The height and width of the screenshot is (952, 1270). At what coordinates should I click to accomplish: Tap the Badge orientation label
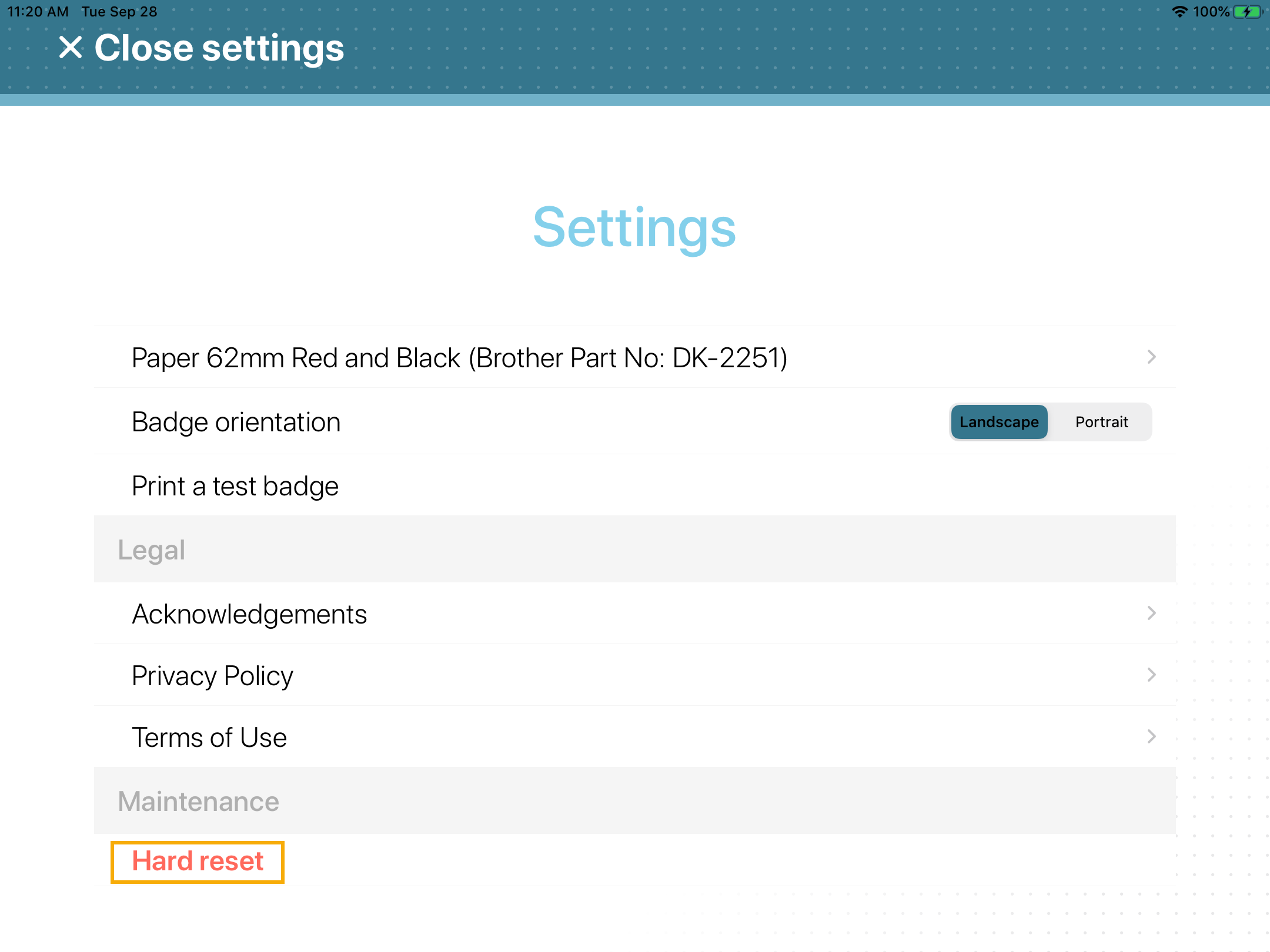click(x=236, y=422)
